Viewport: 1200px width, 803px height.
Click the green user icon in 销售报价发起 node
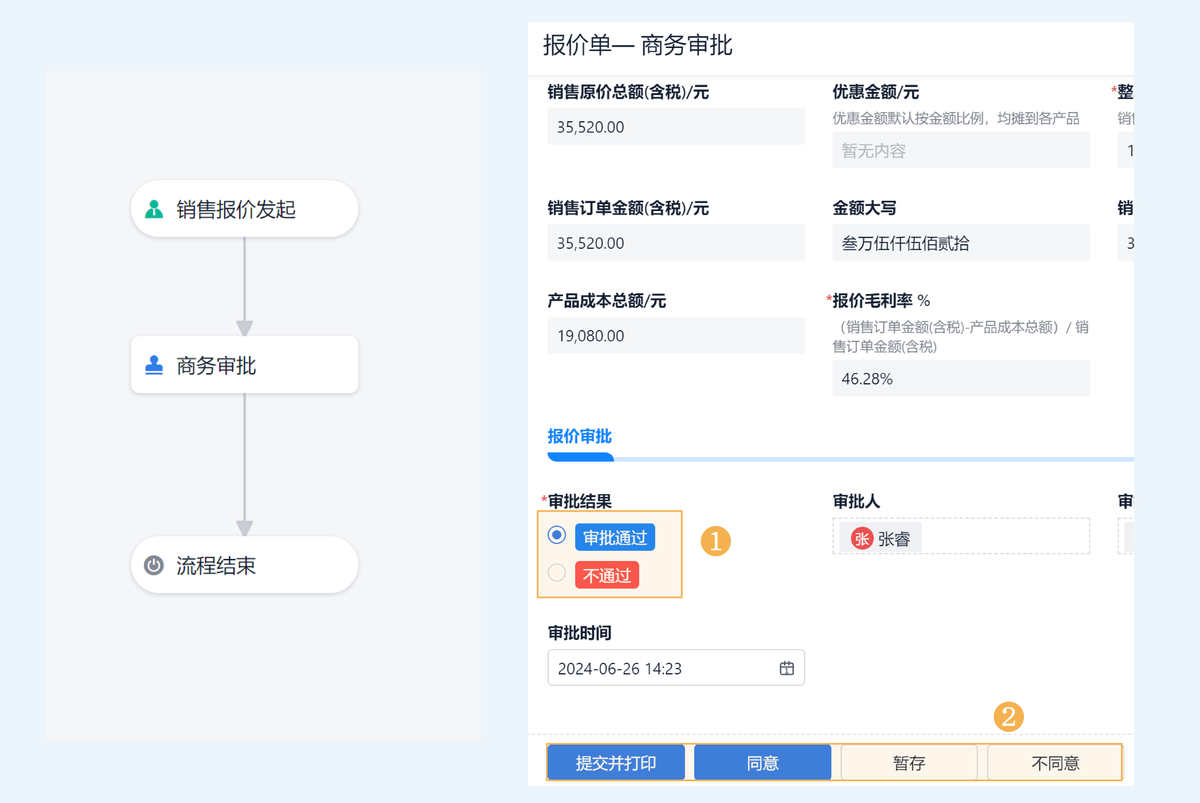click(154, 209)
